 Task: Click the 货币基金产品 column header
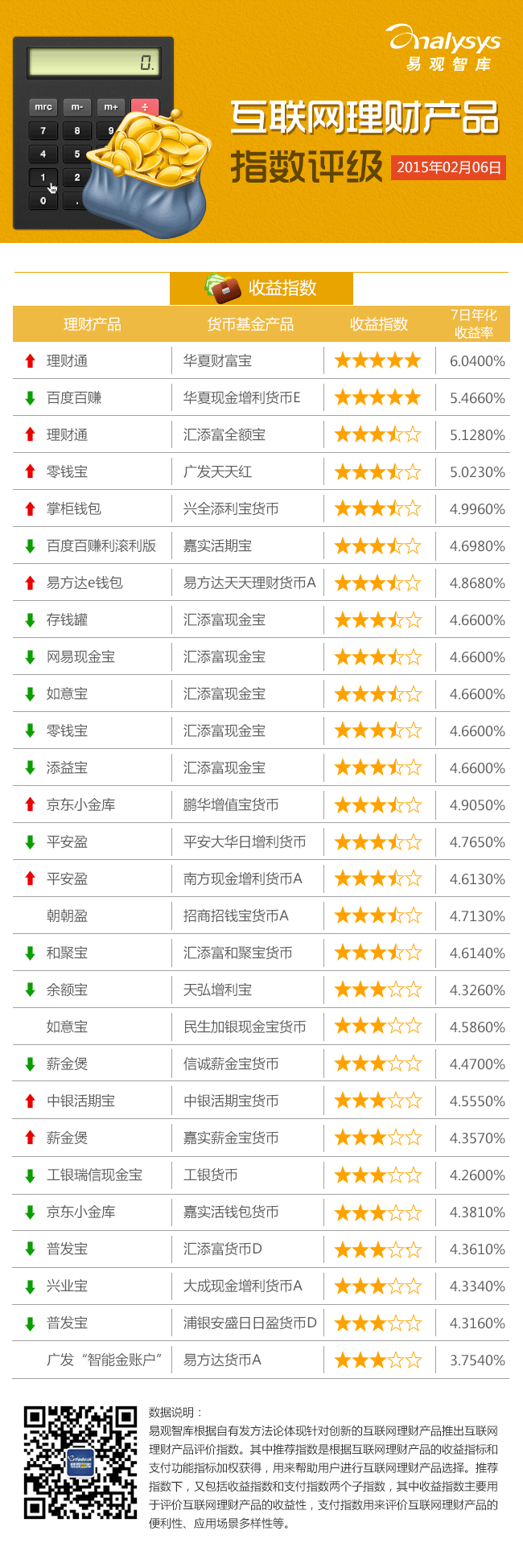tap(250, 324)
